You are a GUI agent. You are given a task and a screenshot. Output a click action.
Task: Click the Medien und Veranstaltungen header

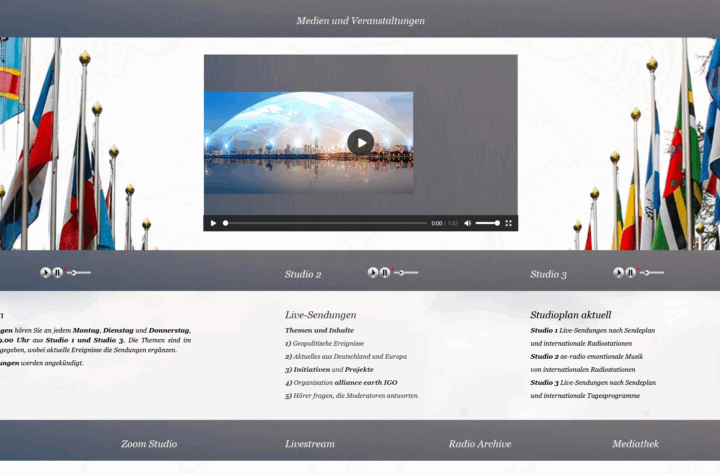(x=360, y=20)
